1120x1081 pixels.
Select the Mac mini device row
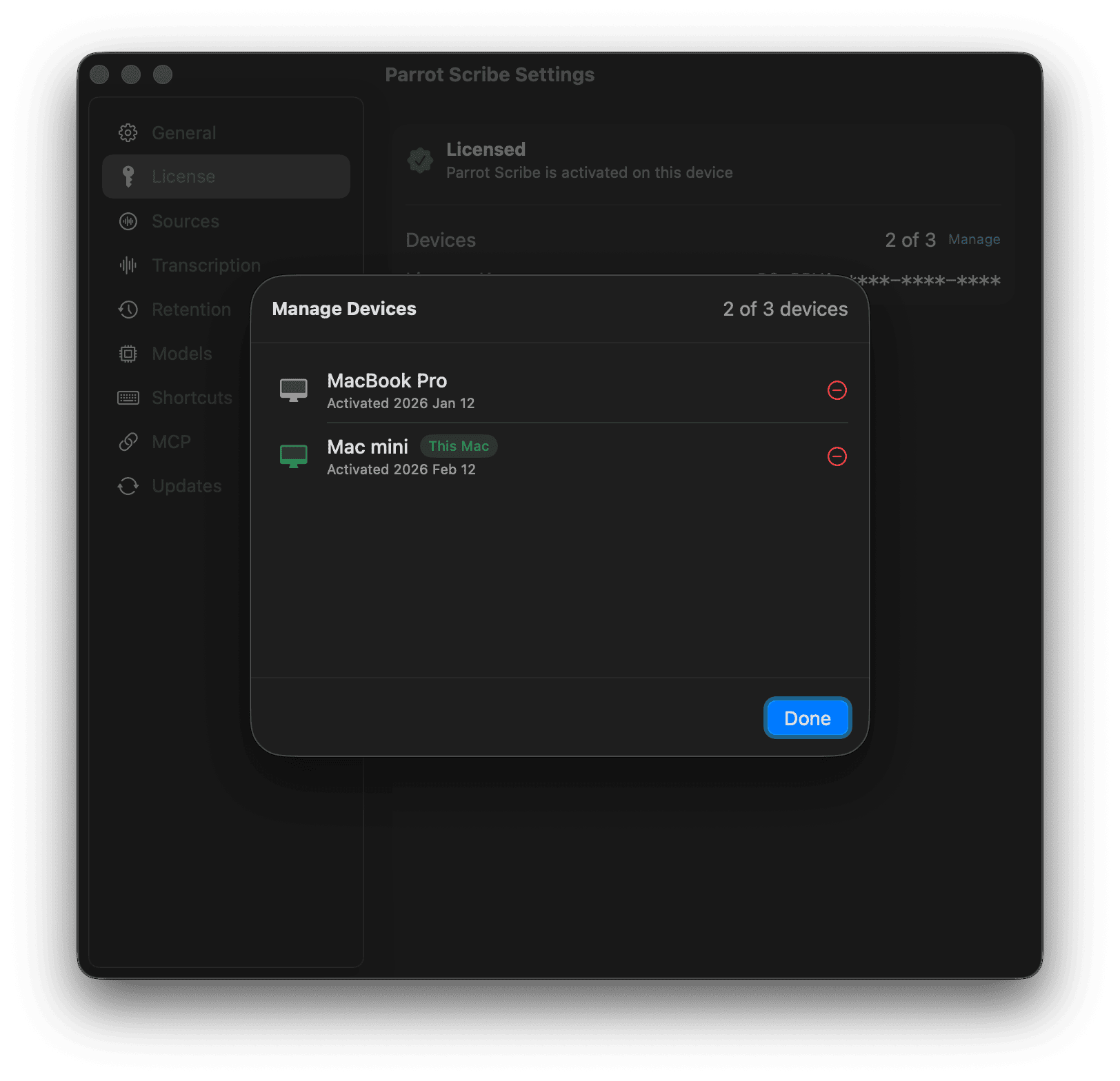click(483, 456)
